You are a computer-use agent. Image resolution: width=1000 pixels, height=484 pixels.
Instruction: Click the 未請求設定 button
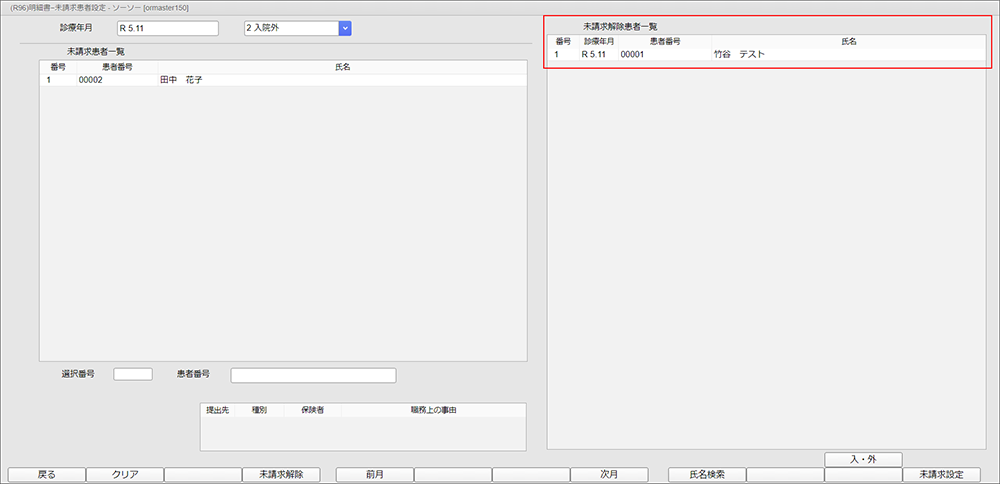(x=941, y=475)
